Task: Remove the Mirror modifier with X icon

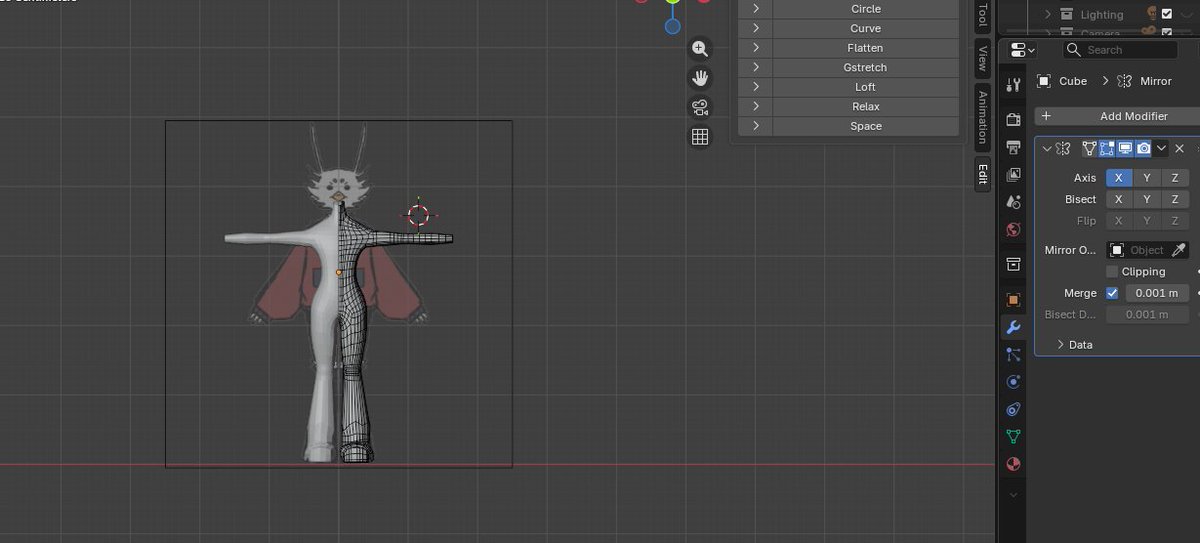Action: pyautogui.click(x=1179, y=148)
